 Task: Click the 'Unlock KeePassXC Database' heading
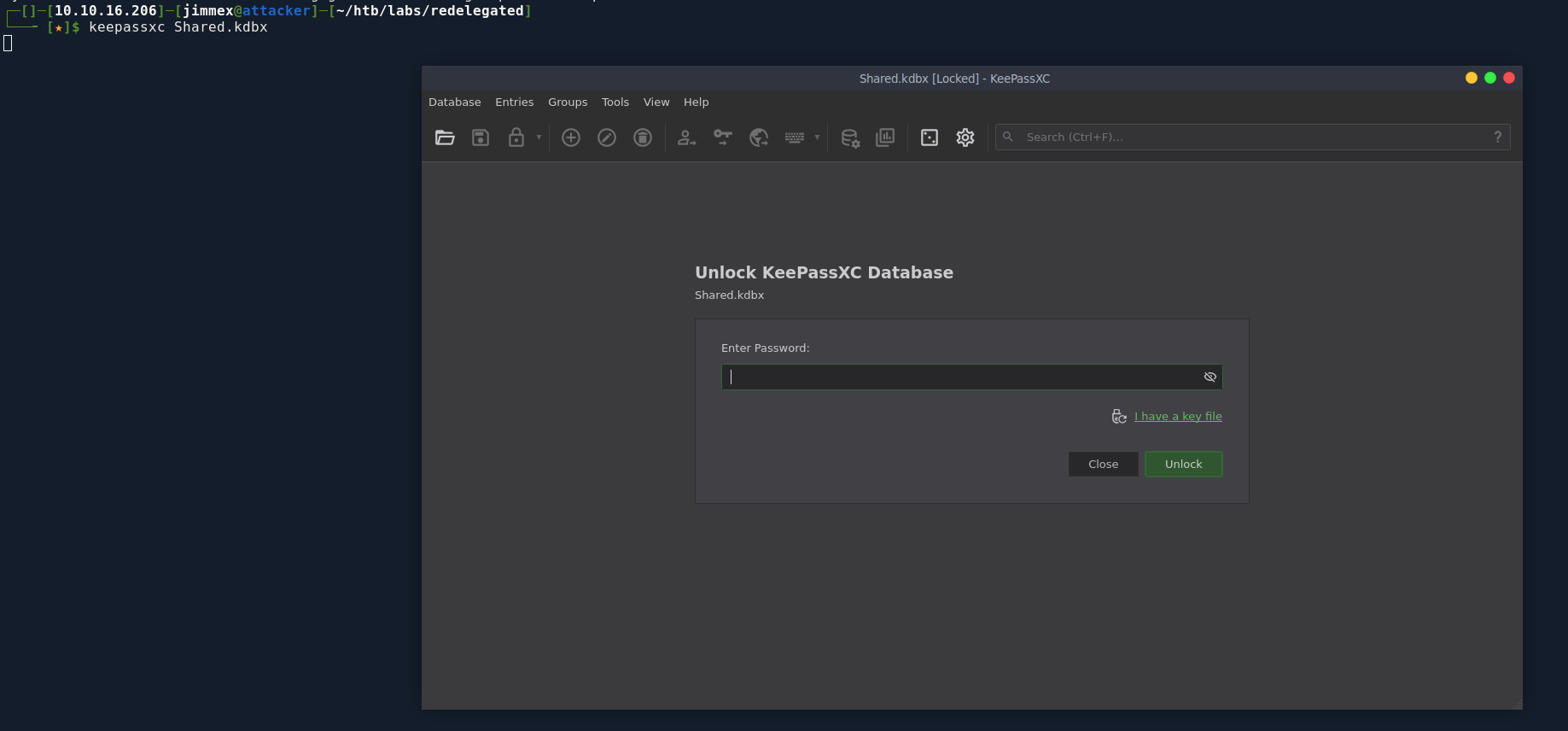[824, 272]
